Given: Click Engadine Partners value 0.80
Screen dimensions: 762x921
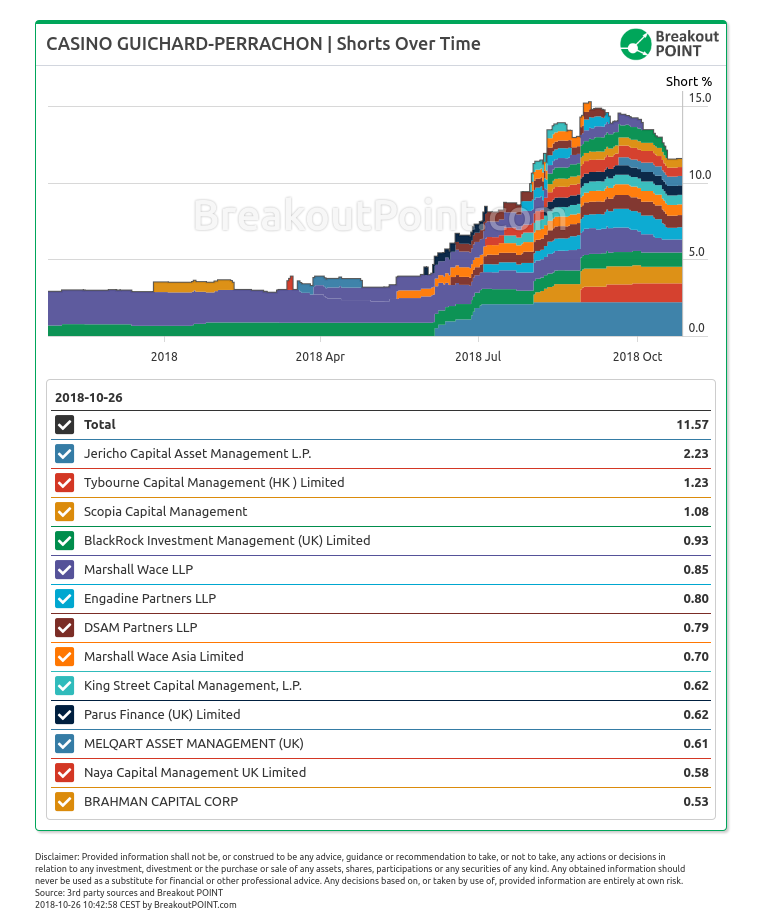Looking at the screenshot, I should click(x=696, y=599).
